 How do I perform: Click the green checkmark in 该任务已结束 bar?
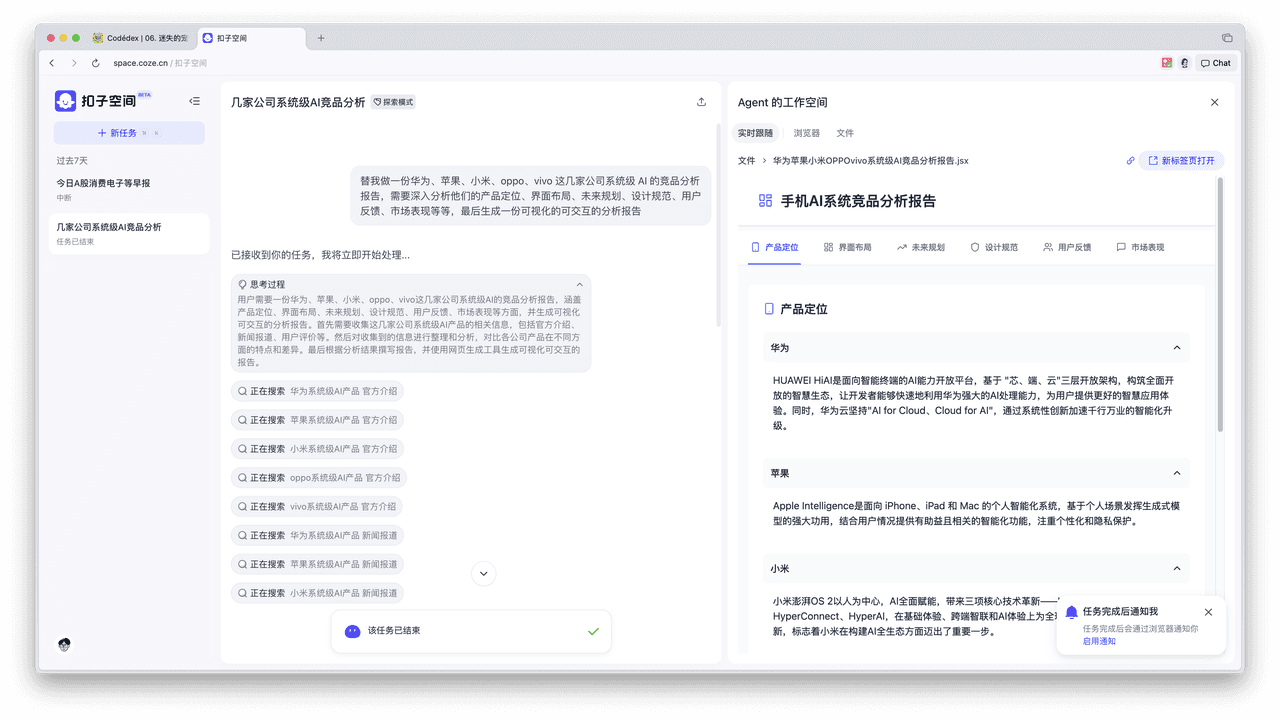(593, 631)
